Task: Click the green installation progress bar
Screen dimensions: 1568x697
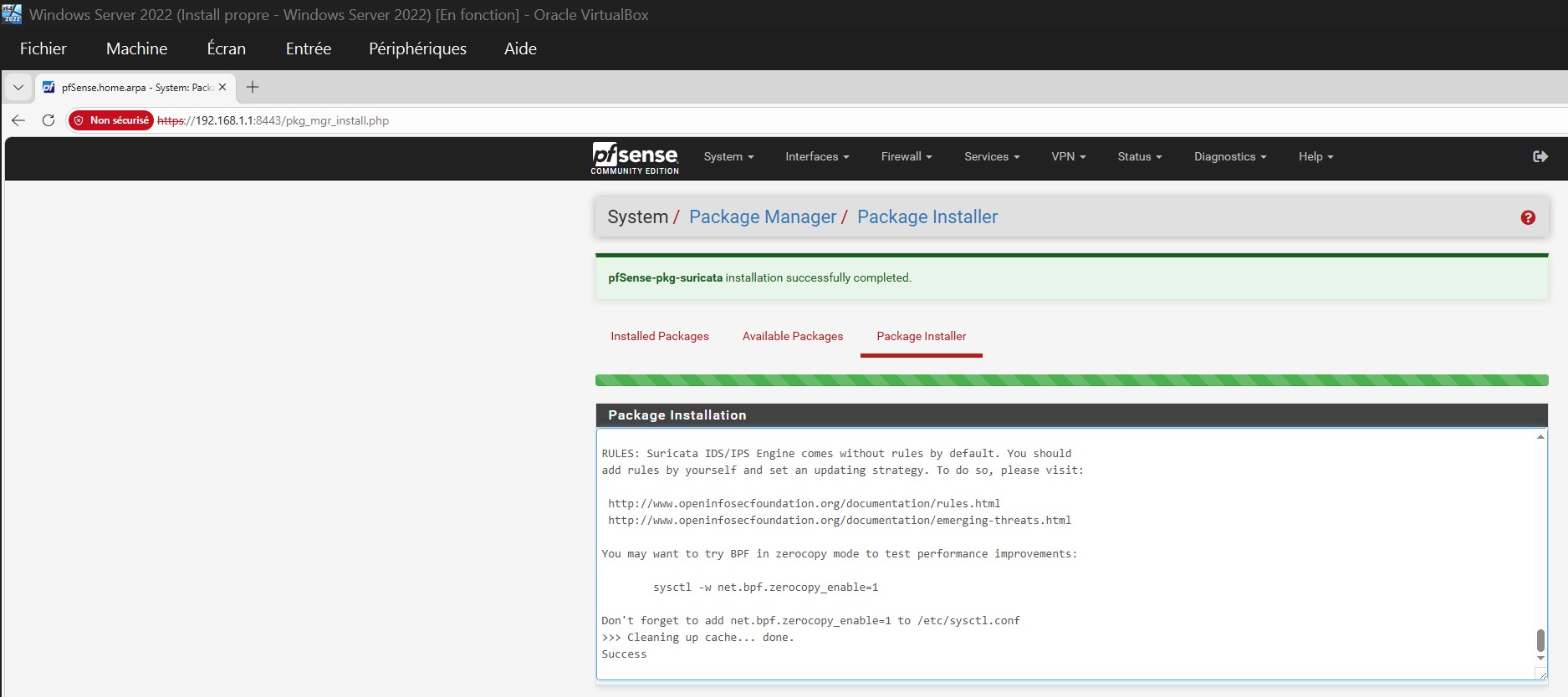Action: tap(1071, 380)
